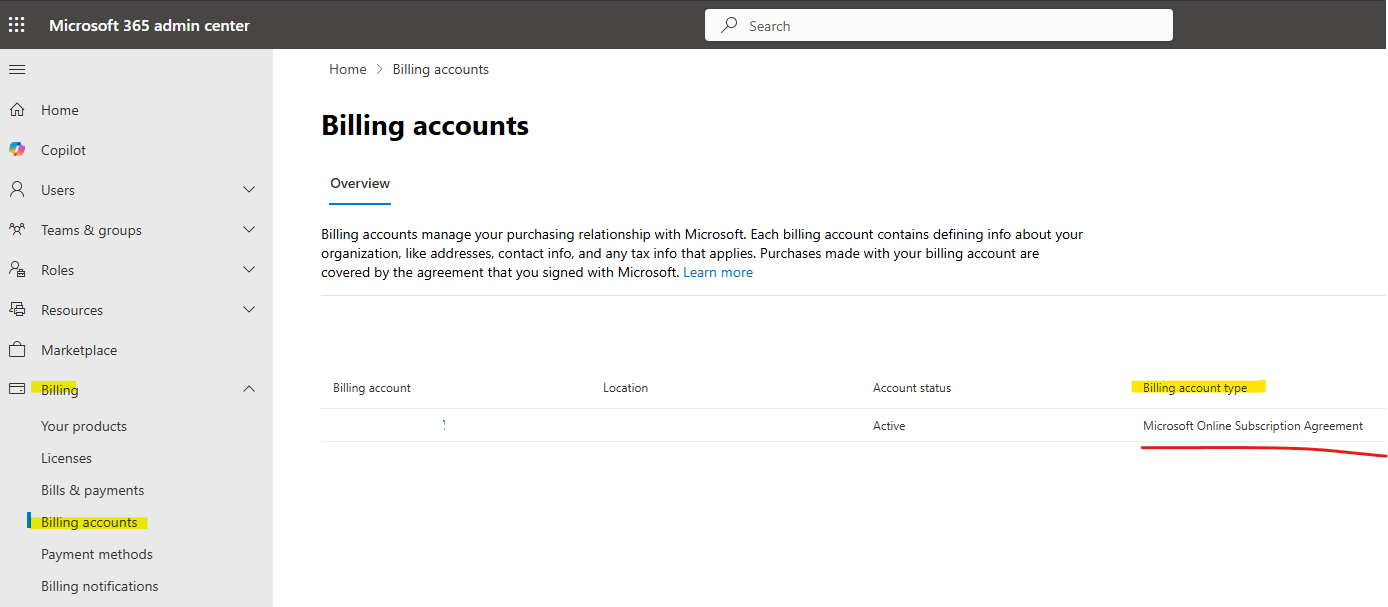Switch to the Overview tab

tap(360, 184)
